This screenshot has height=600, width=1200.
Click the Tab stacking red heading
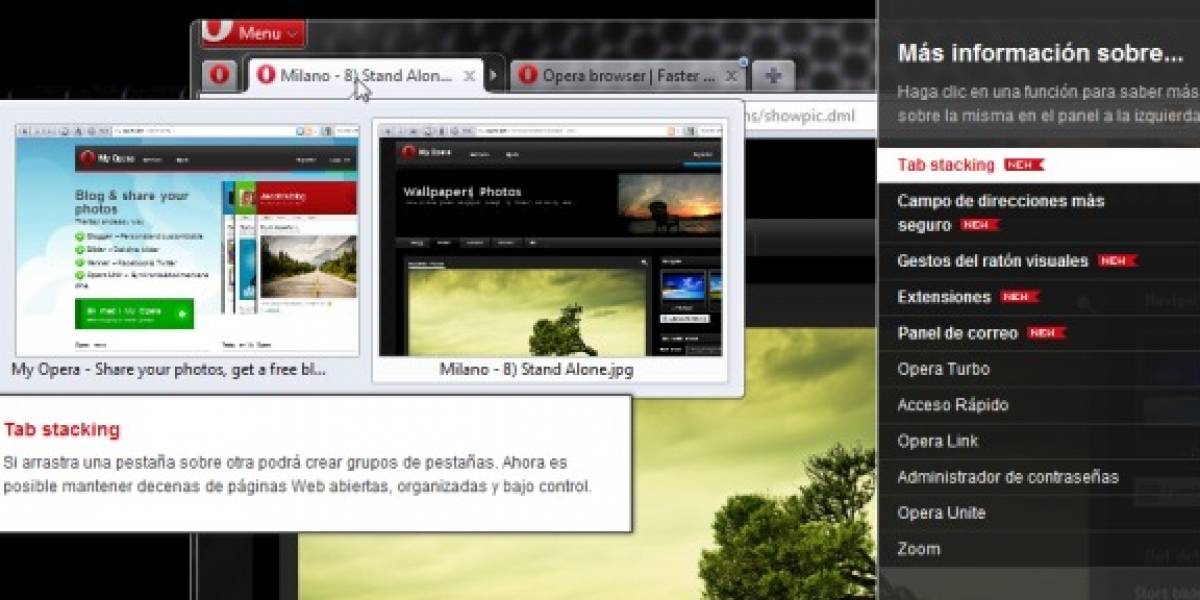(62, 430)
